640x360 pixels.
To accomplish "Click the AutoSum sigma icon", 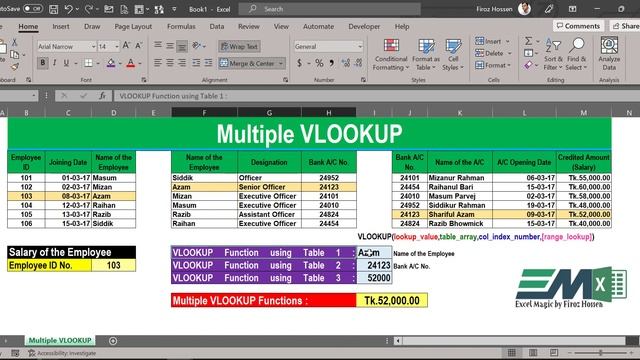I will 528,41.
